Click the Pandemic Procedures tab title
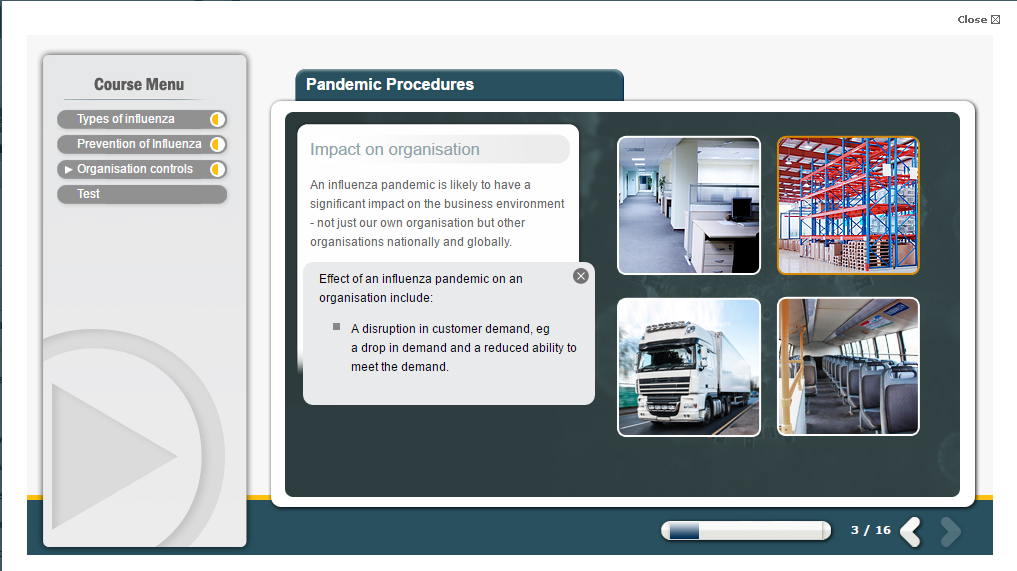The image size is (1017, 571). click(x=390, y=85)
